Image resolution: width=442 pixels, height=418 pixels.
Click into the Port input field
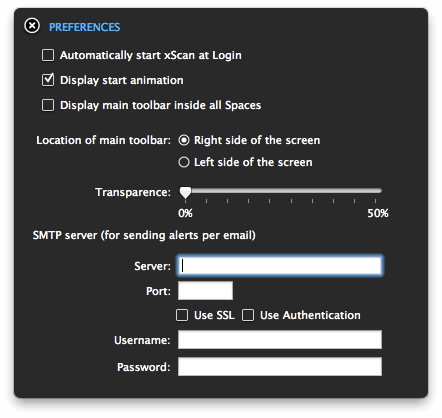click(x=205, y=291)
